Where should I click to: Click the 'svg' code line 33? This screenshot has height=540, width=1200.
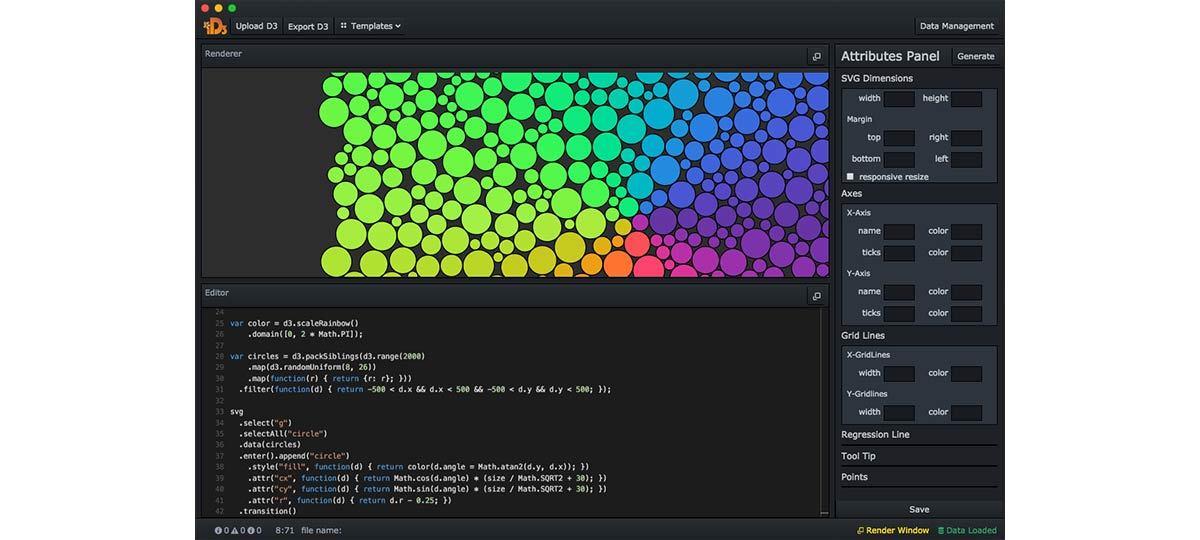tap(236, 411)
